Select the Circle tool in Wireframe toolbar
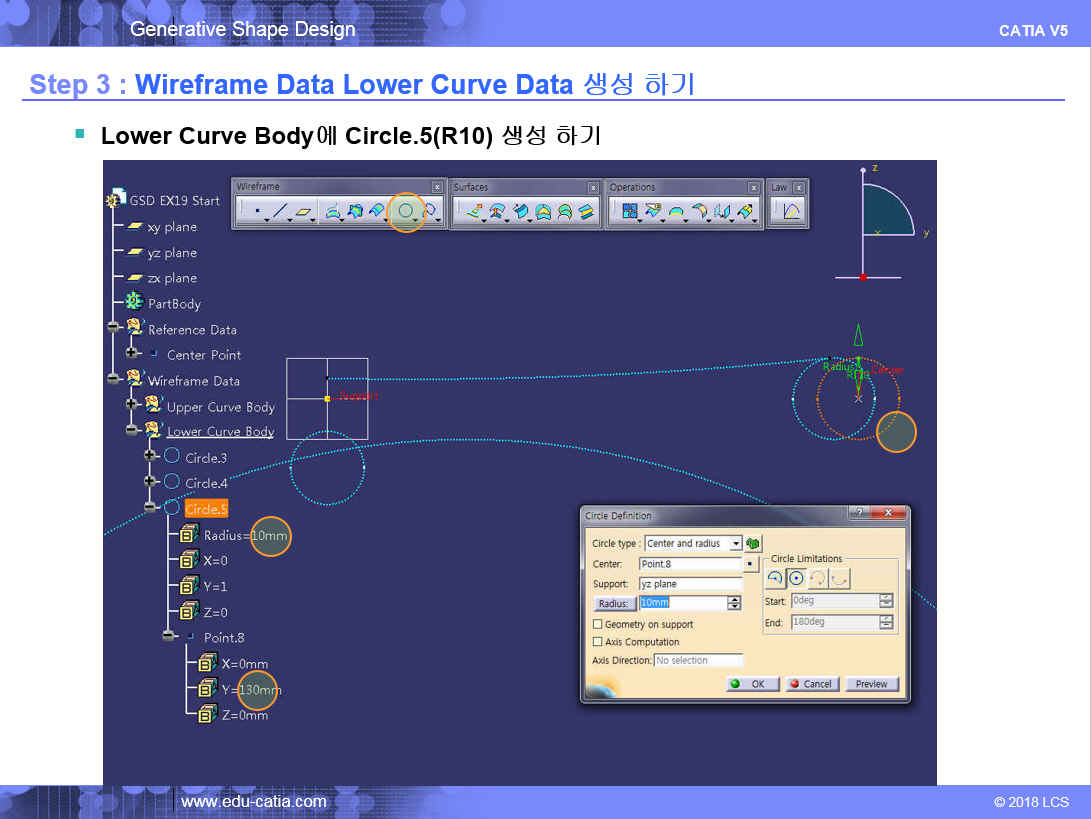This screenshot has width=1091, height=819. [x=406, y=211]
